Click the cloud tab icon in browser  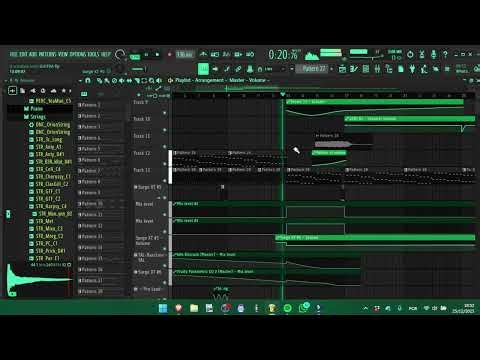[x=53, y=91]
